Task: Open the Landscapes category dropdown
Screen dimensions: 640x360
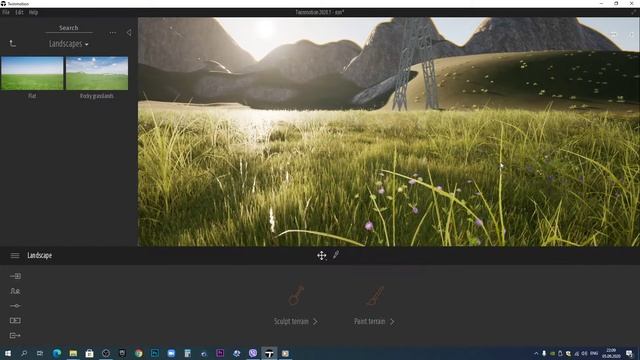Action: click(69, 44)
